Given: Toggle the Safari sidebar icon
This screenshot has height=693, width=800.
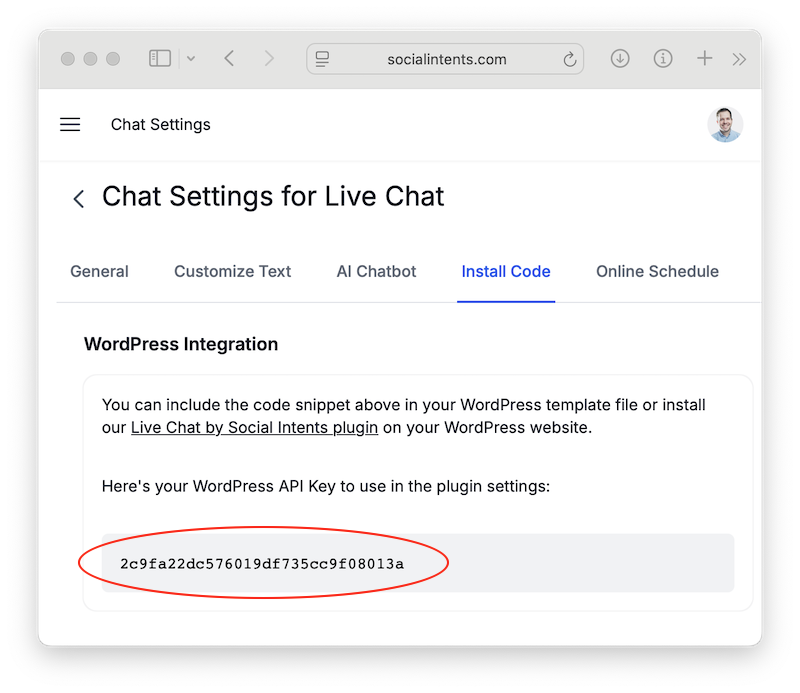Looking at the screenshot, I should [x=160, y=58].
